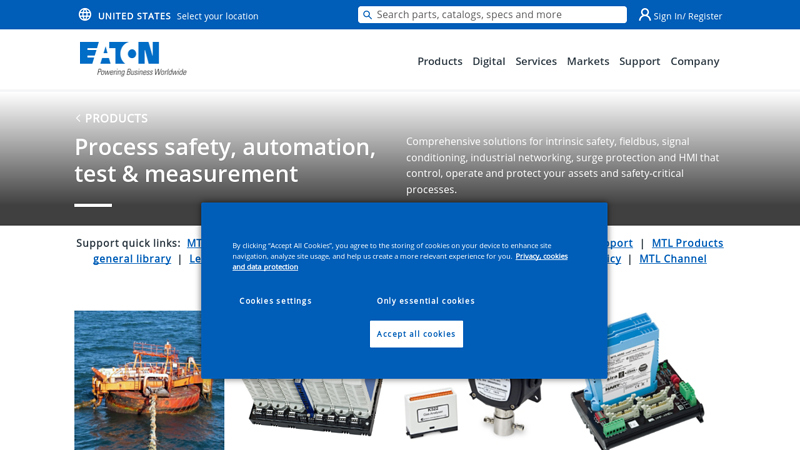Click UNITED STATES country label

click(134, 16)
